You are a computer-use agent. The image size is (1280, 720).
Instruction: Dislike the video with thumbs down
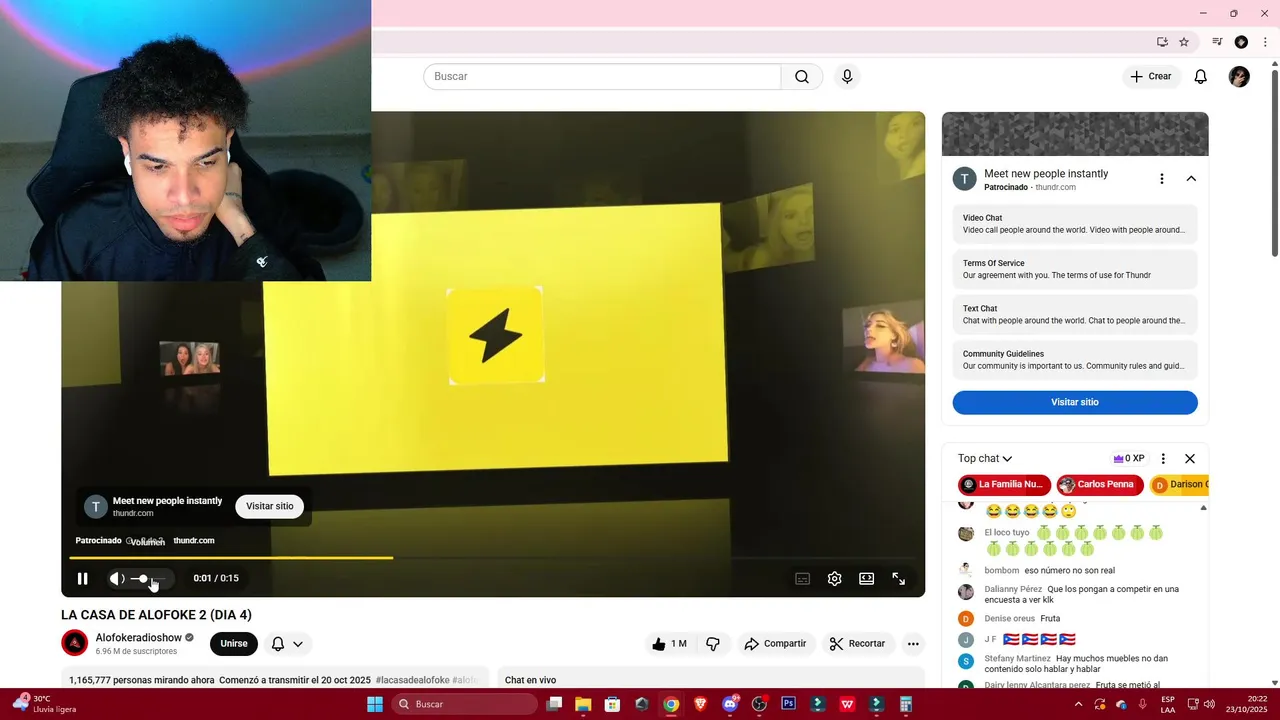pyautogui.click(x=713, y=644)
